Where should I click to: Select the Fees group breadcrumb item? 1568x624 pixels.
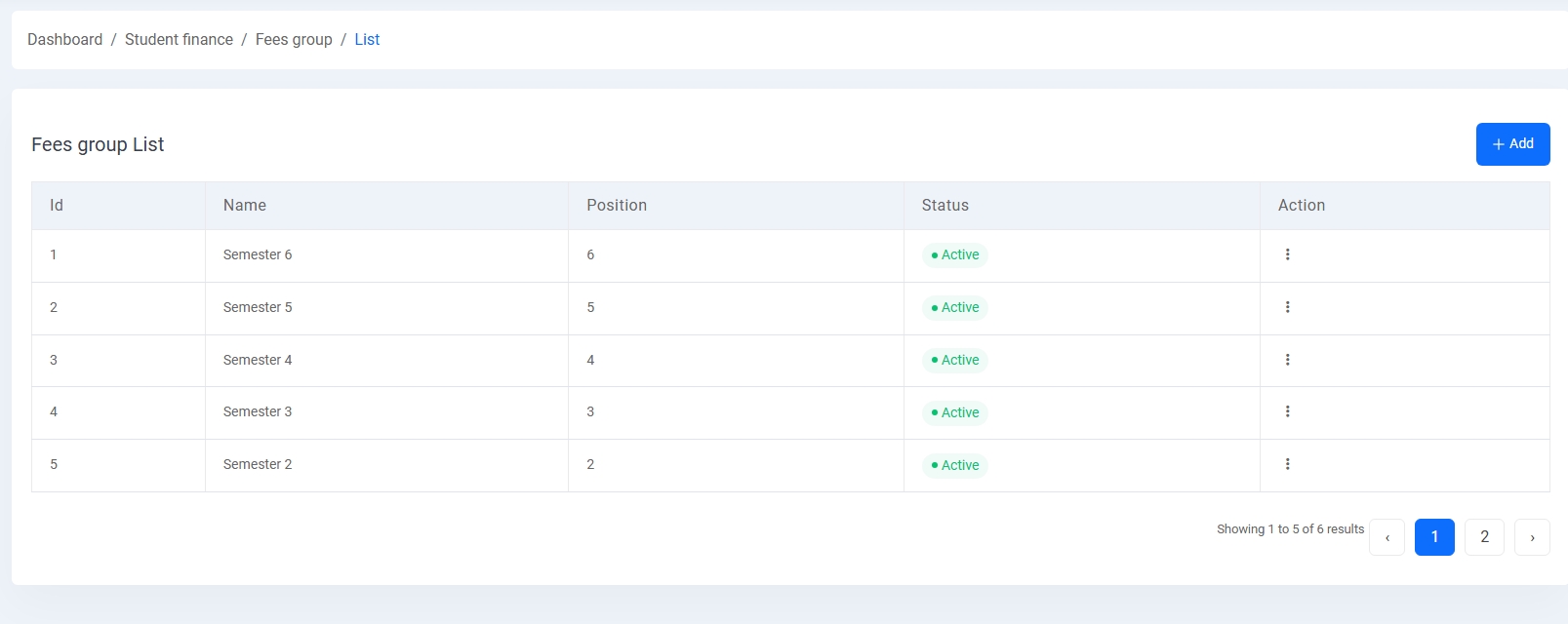click(293, 39)
